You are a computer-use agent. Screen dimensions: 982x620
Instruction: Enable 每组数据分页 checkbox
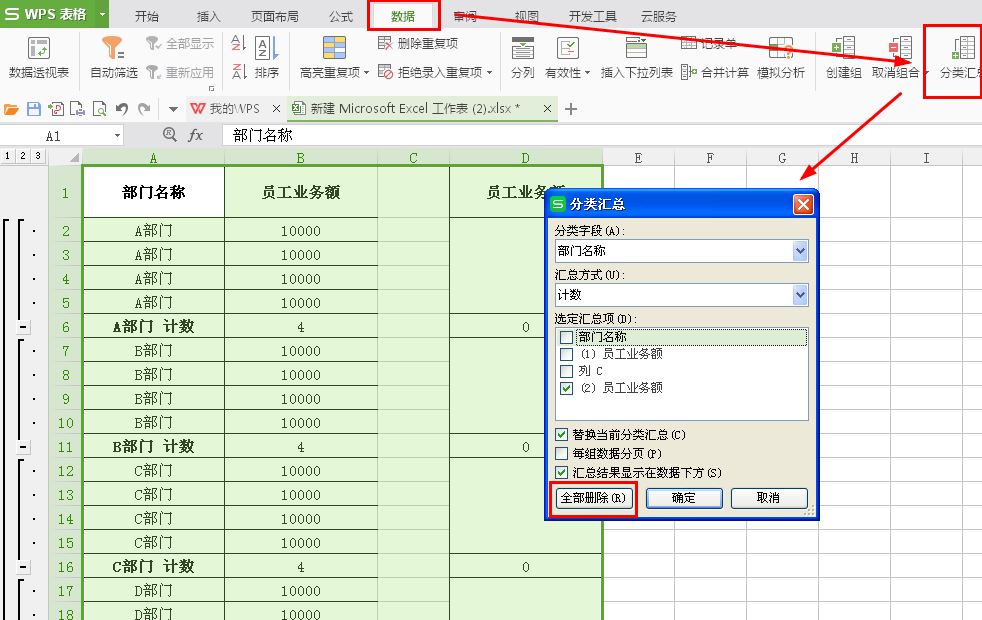pyautogui.click(x=562, y=453)
